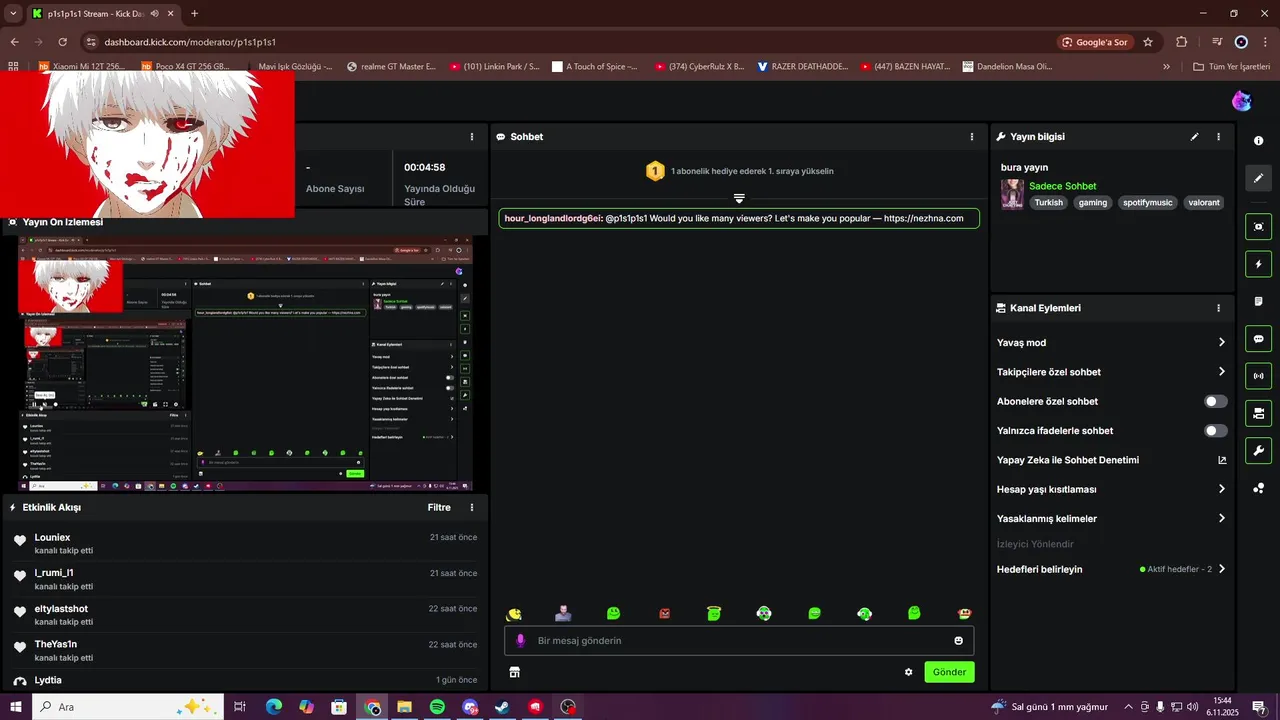Viewport: 1280px width, 720px height.
Task: Open the Sadece Sohbet category link
Action: [1062, 186]
